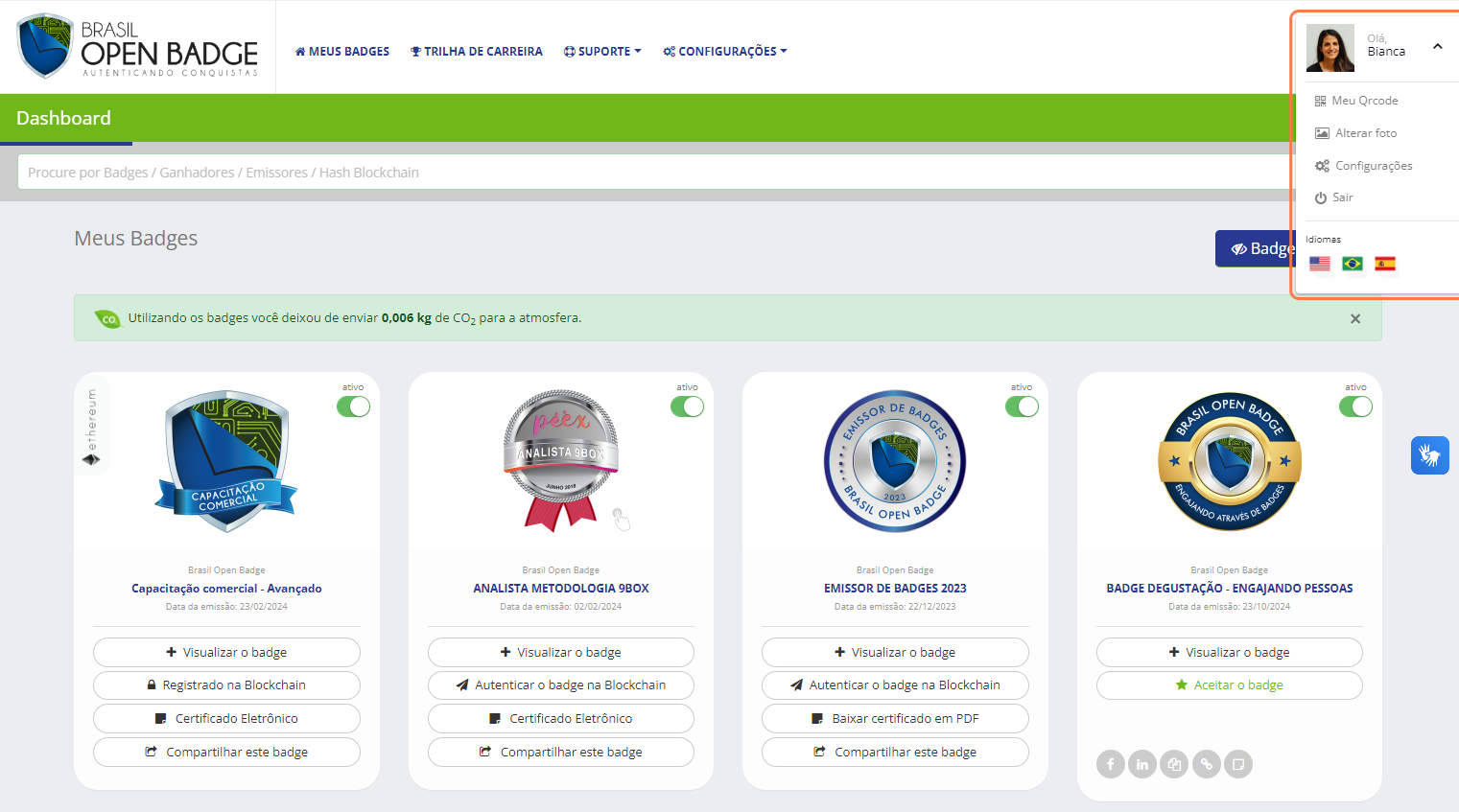Compartilhar este badge for Emissor de Badges
The image size is (1459, 812).
click(x=895, y=753)
